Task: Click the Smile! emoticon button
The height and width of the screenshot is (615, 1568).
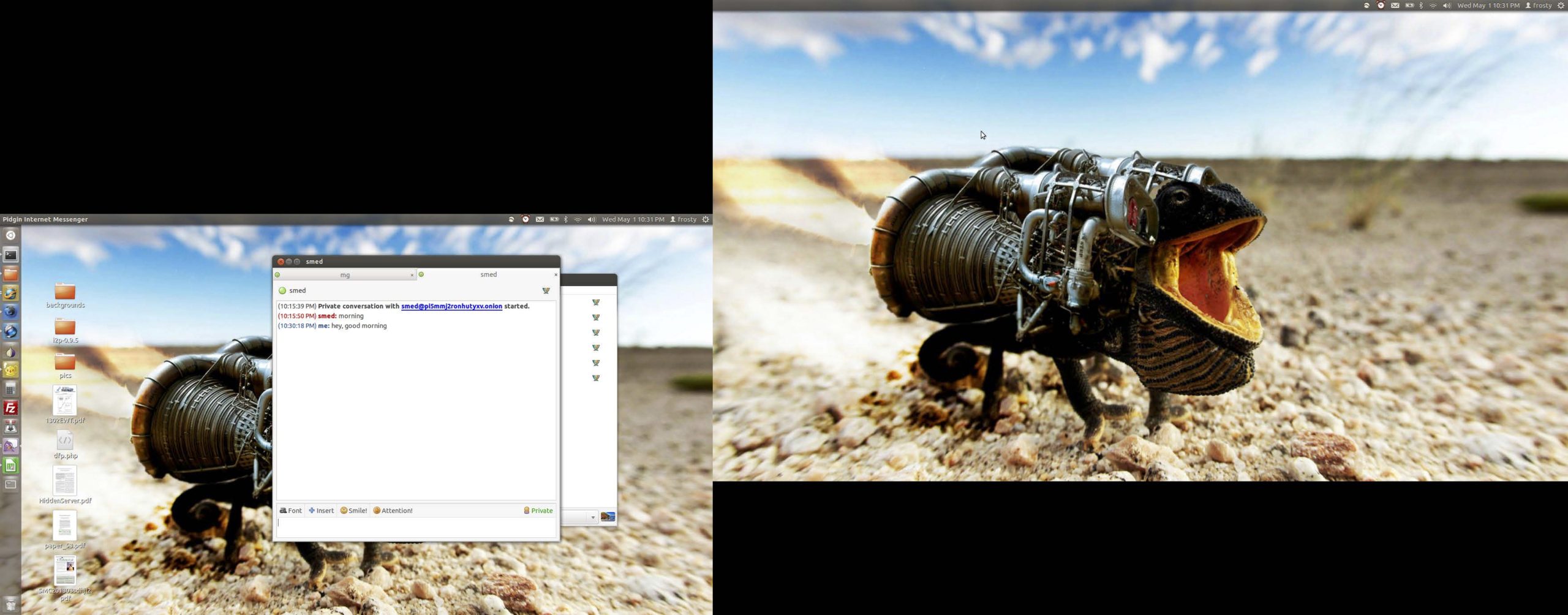Action: [x=353, y=510]
